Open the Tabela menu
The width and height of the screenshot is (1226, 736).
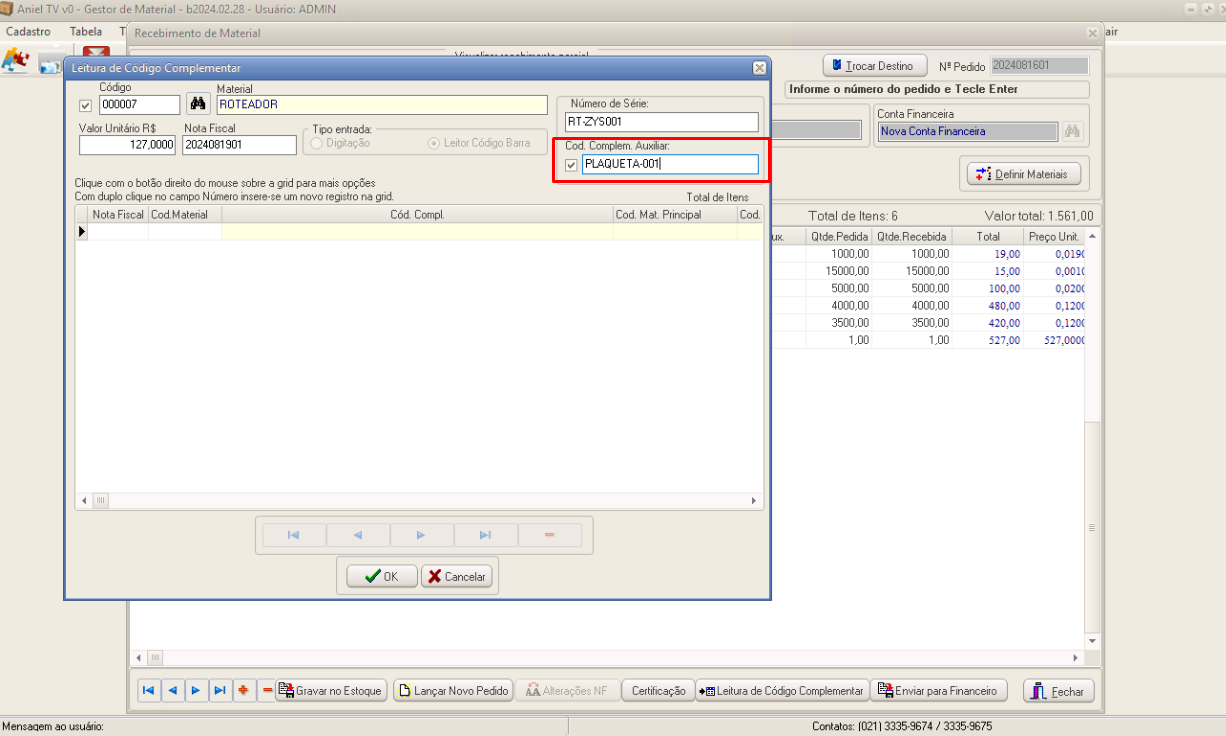(86, 31)
